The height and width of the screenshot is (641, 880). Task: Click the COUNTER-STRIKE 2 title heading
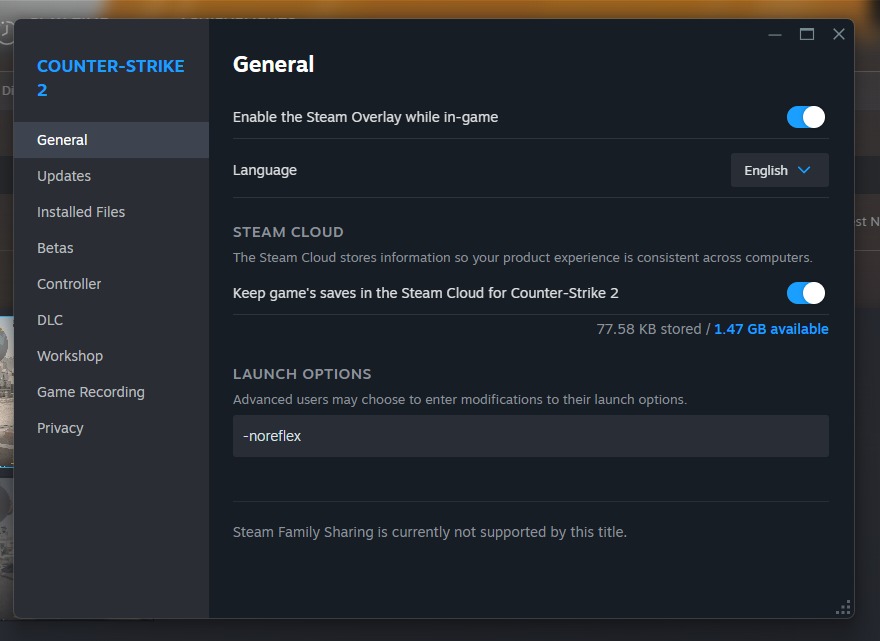coord(111,77)
